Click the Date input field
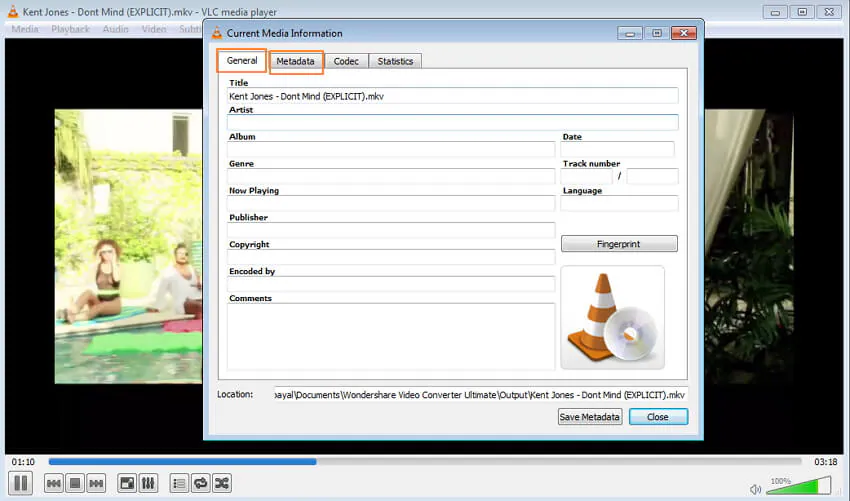 coord(617,150)
